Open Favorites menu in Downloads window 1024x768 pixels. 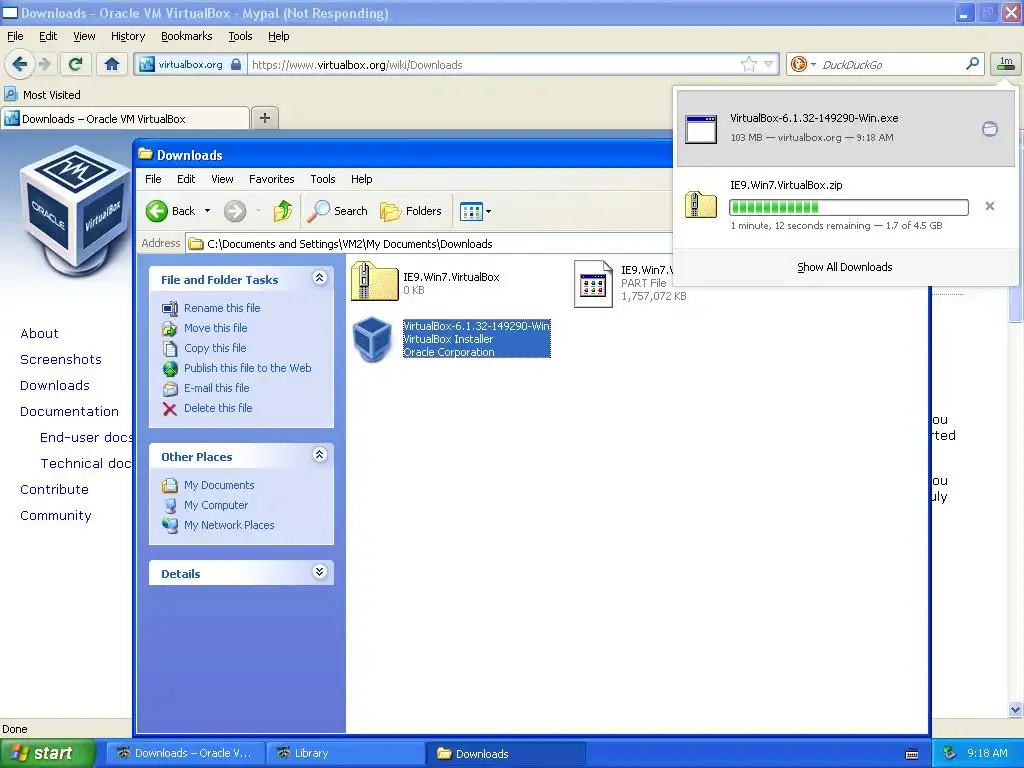point(271,179)
